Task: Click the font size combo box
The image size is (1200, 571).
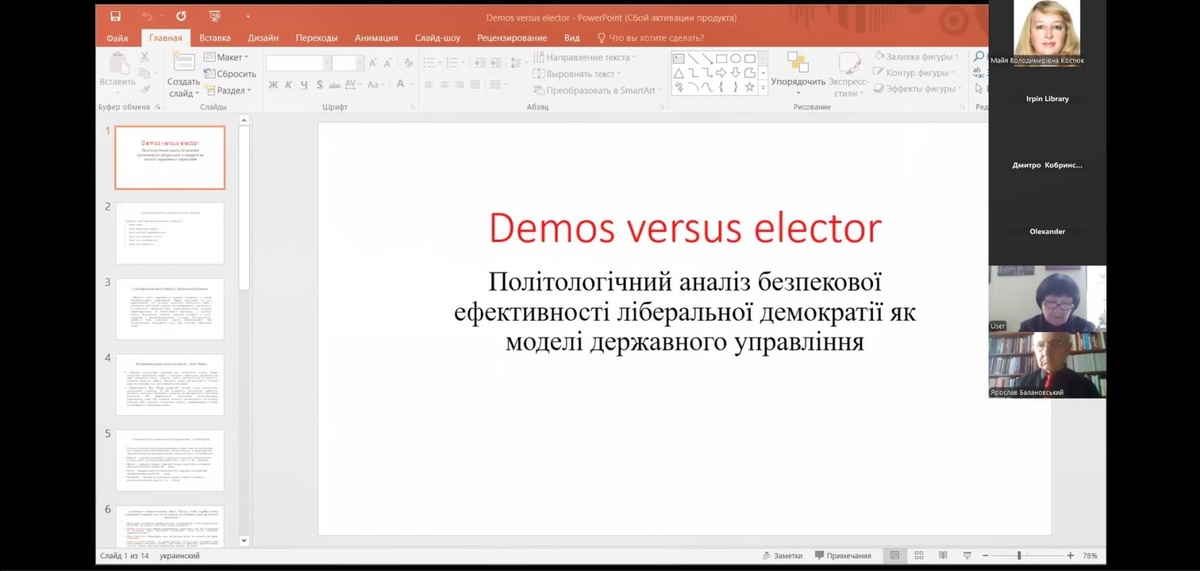Action: coord(348,62)
